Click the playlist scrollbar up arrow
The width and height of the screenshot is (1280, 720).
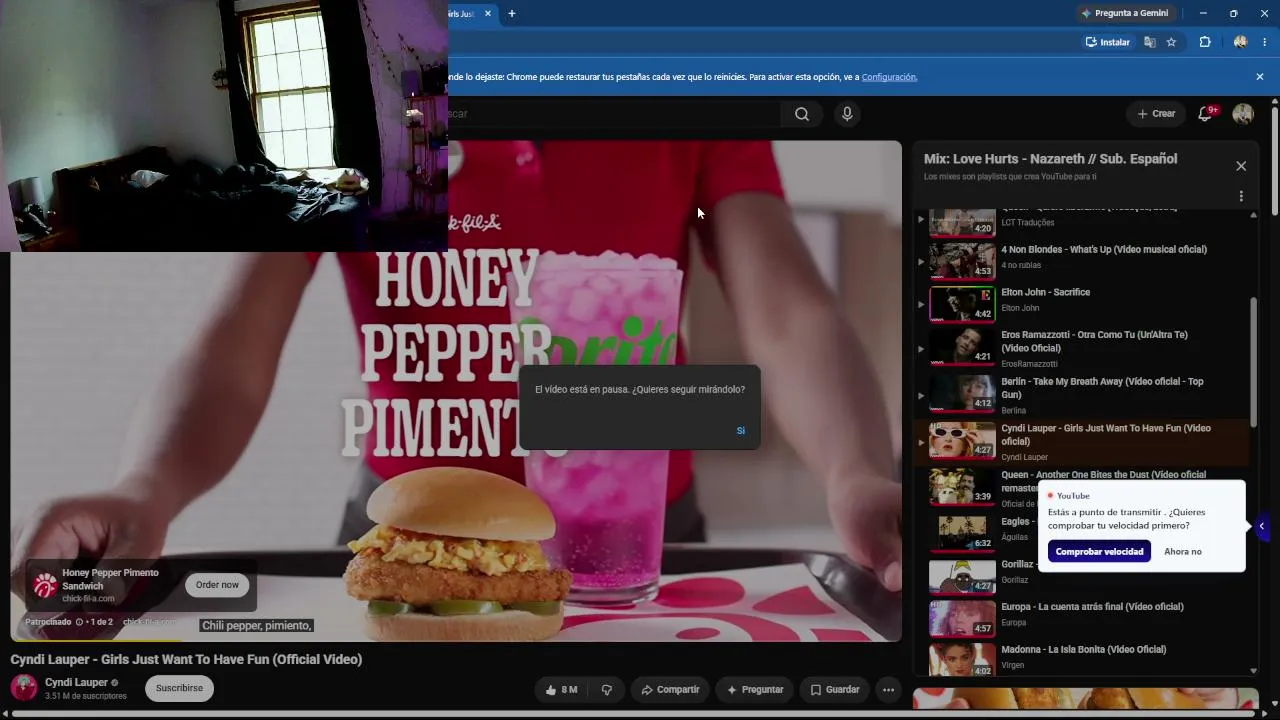click(x=1253, y=214)
